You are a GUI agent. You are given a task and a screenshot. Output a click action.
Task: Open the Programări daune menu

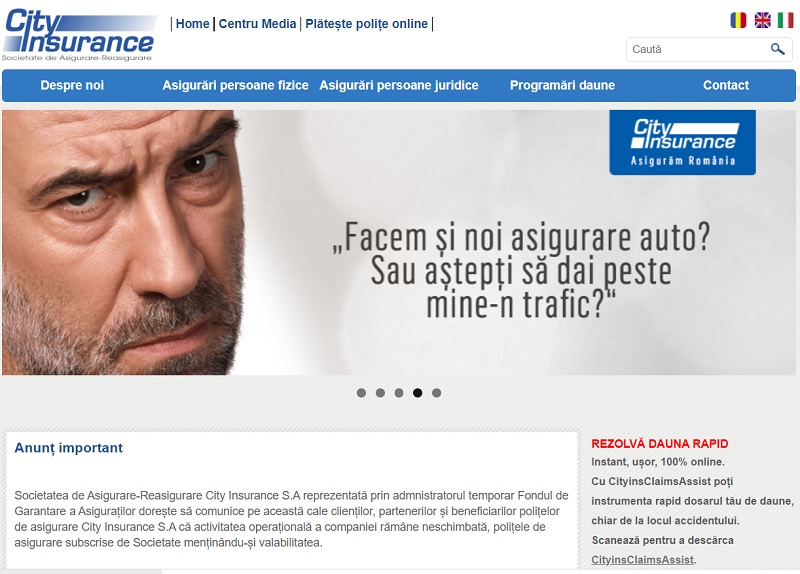coord(562,85)
